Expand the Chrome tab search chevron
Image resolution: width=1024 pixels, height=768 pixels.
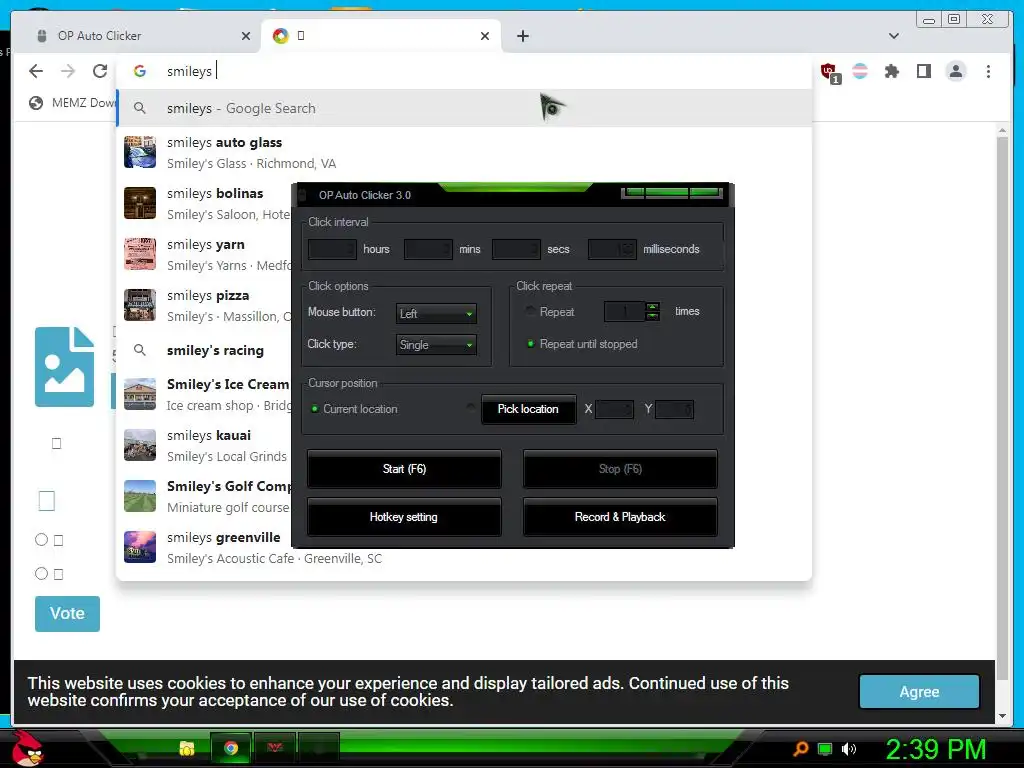tap(894, 36)
